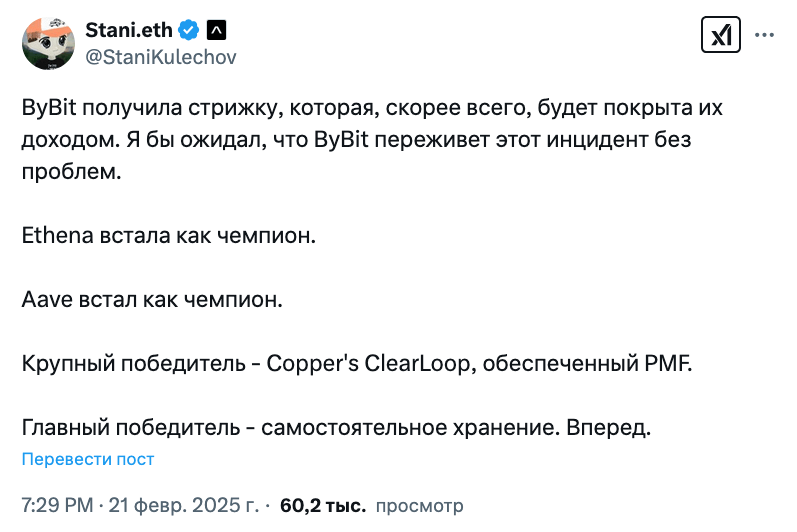Click the sentence Ethena встала как чемпион
The width and height of the screenshot is (797, 532).
click(x=169, y=235)
